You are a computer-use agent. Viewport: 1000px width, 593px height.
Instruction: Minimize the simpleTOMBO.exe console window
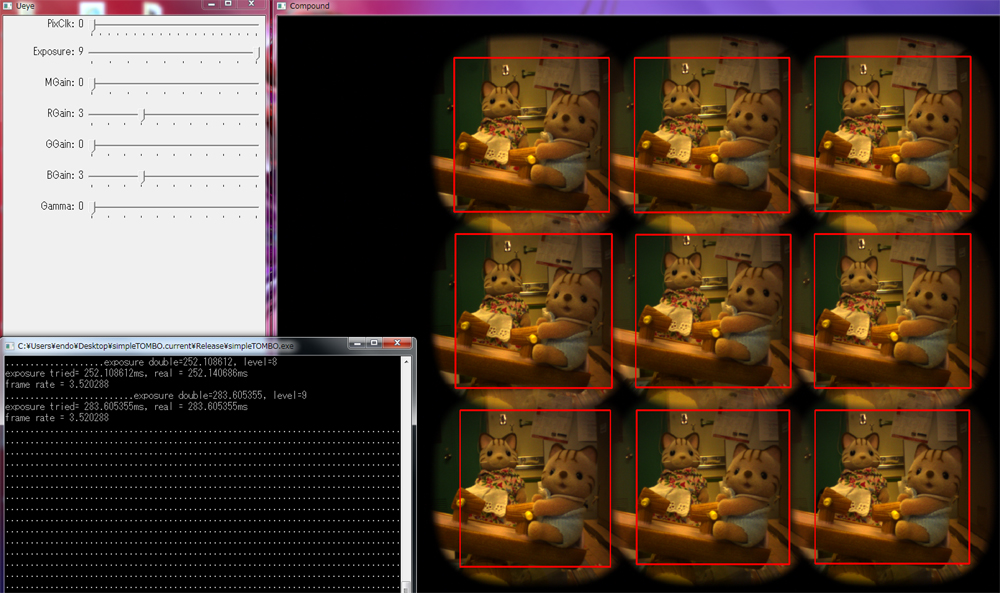point(357,343)
